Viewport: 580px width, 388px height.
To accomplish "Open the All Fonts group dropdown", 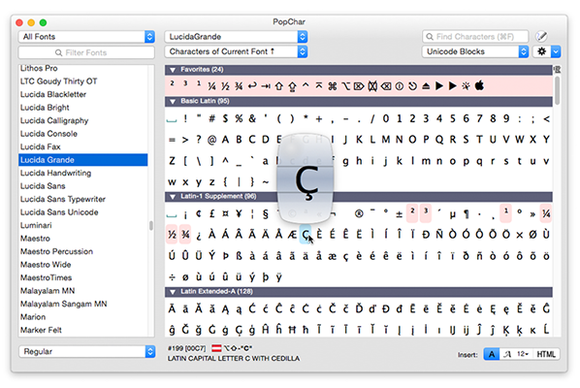I will [87, 37].
